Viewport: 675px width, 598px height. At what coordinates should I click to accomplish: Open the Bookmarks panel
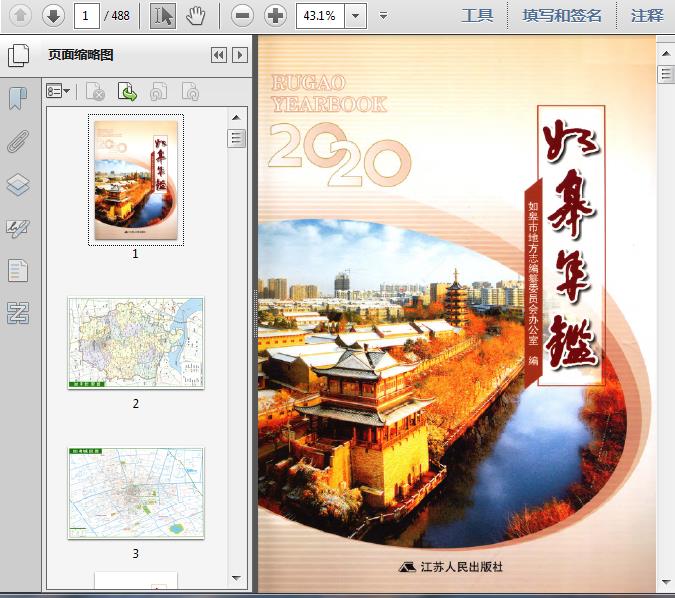[x=18, y=98]
